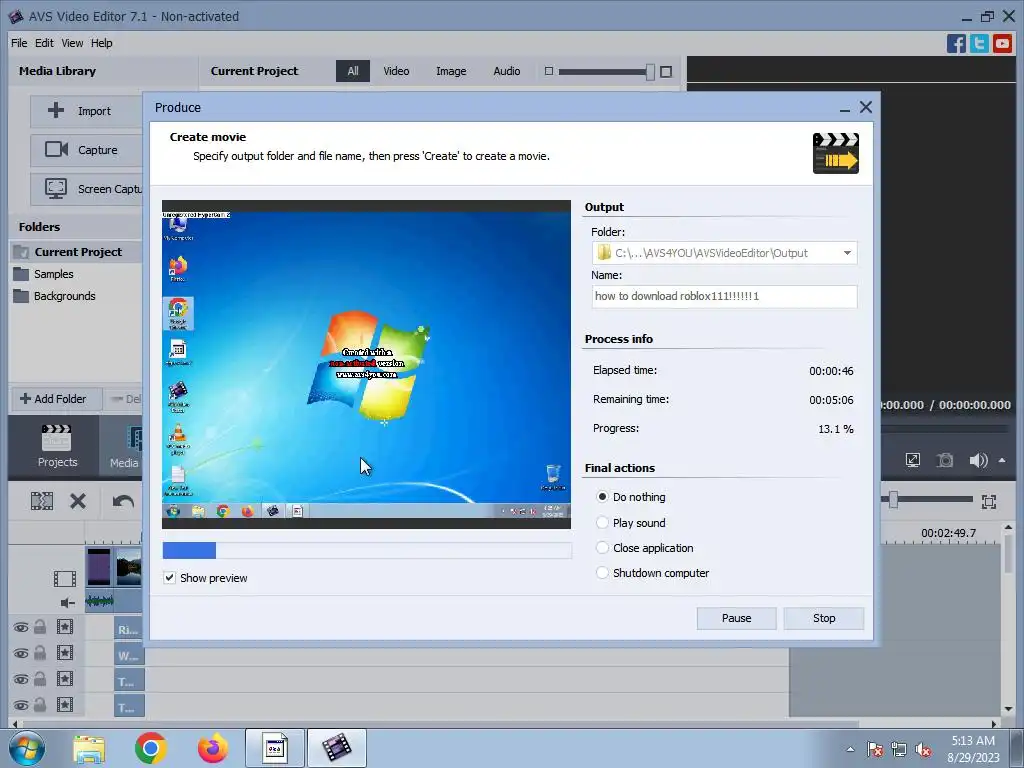The width and height of the screenshot is (1024, 768).
Task: Select the Play sound radio option
Action: tap(602, 522)
